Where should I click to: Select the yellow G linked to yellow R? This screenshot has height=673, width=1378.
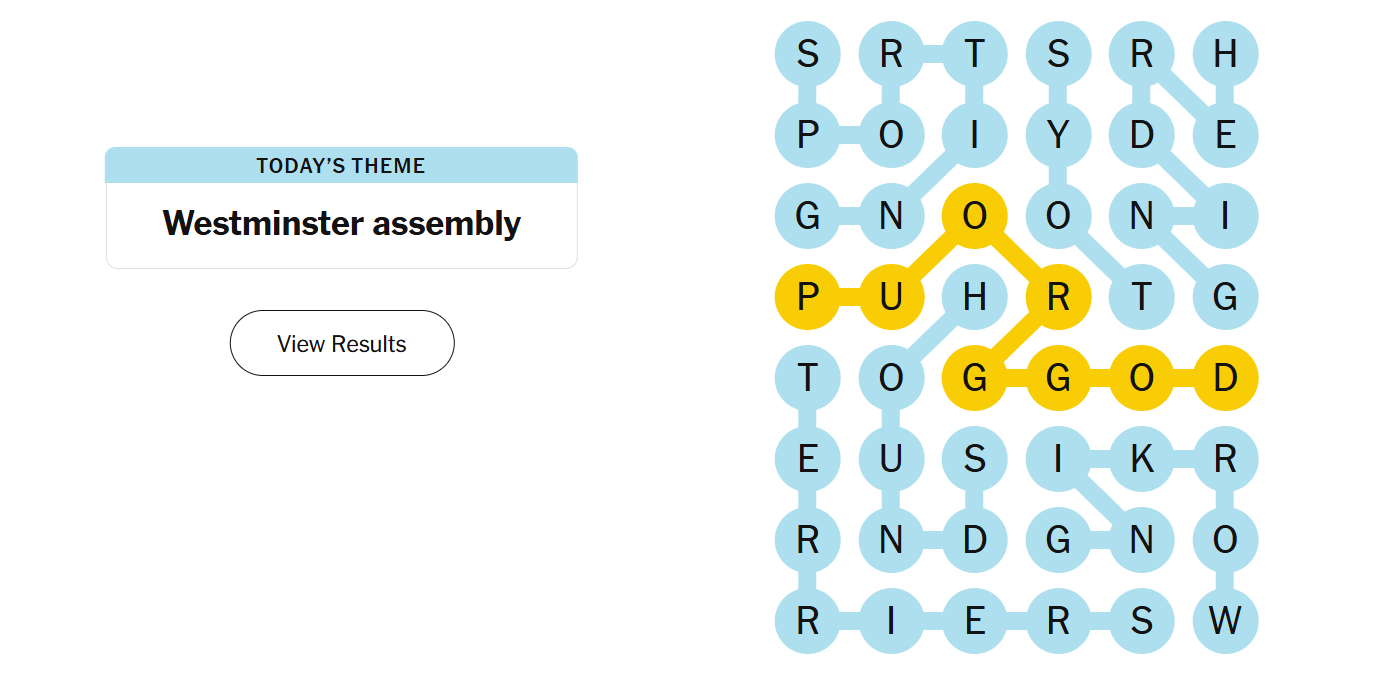974,378
